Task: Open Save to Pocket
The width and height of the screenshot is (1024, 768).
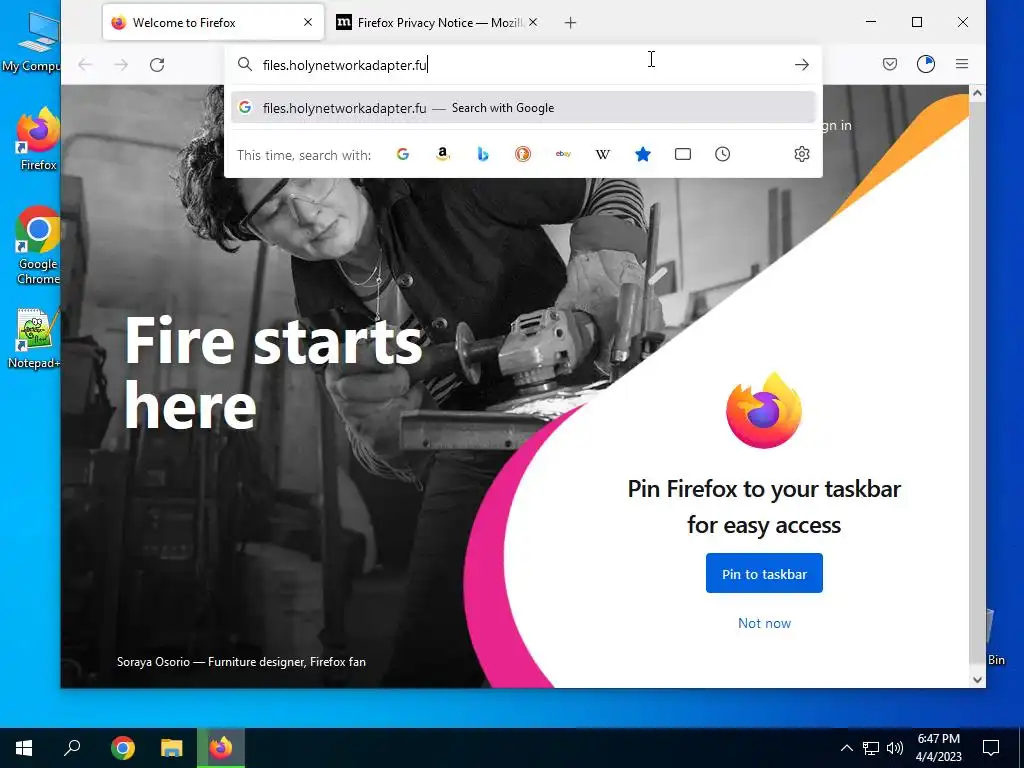Action: (889, 64)
